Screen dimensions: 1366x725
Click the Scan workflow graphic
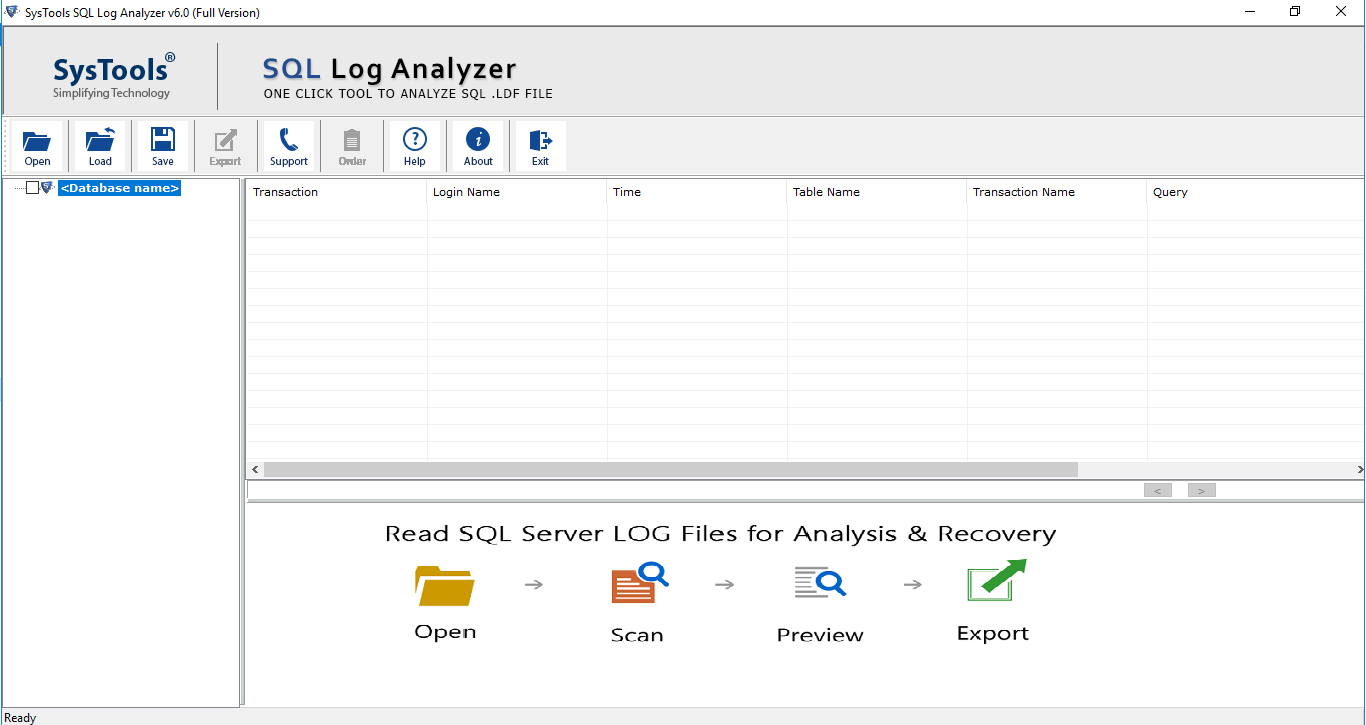coord(639,583)
